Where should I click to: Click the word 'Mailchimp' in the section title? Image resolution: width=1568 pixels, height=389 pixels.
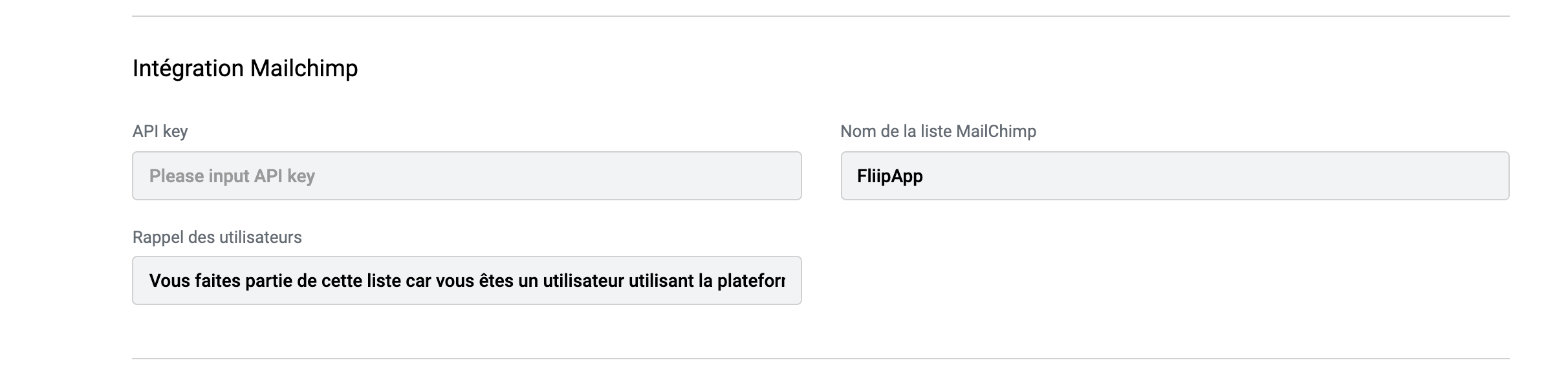click(x=303, y=68)
